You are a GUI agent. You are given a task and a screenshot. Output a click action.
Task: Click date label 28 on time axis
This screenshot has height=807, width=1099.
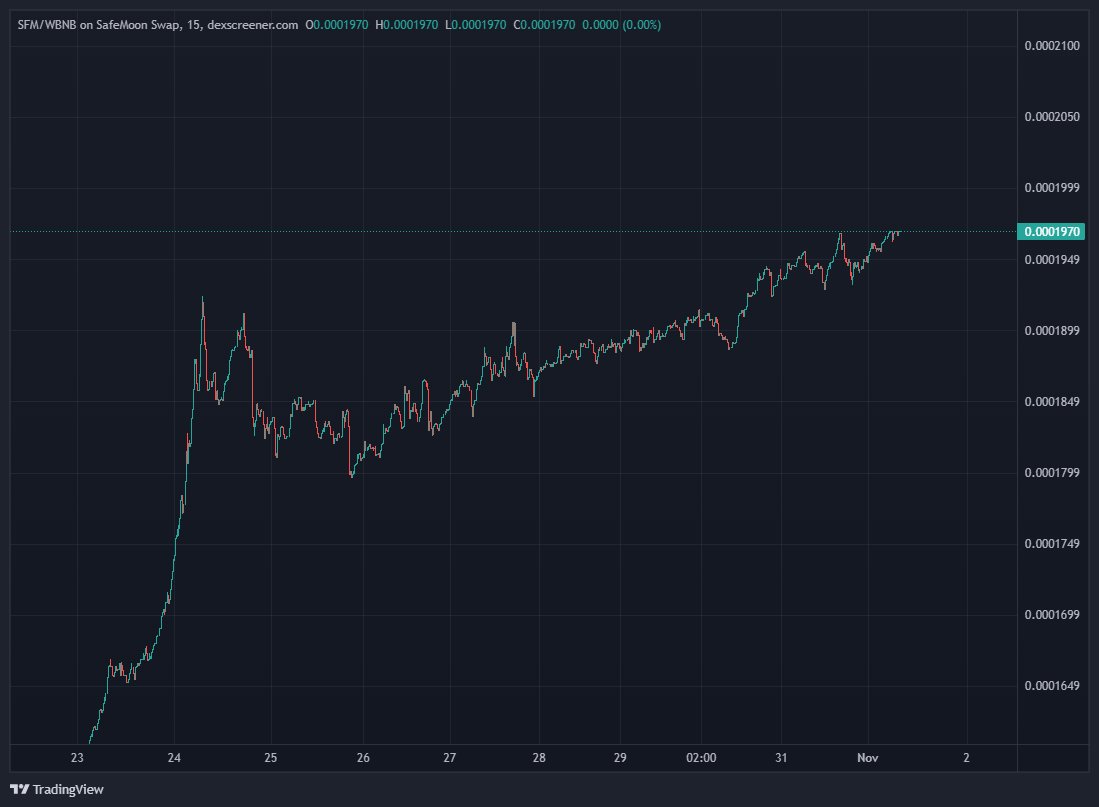point(539,757)
